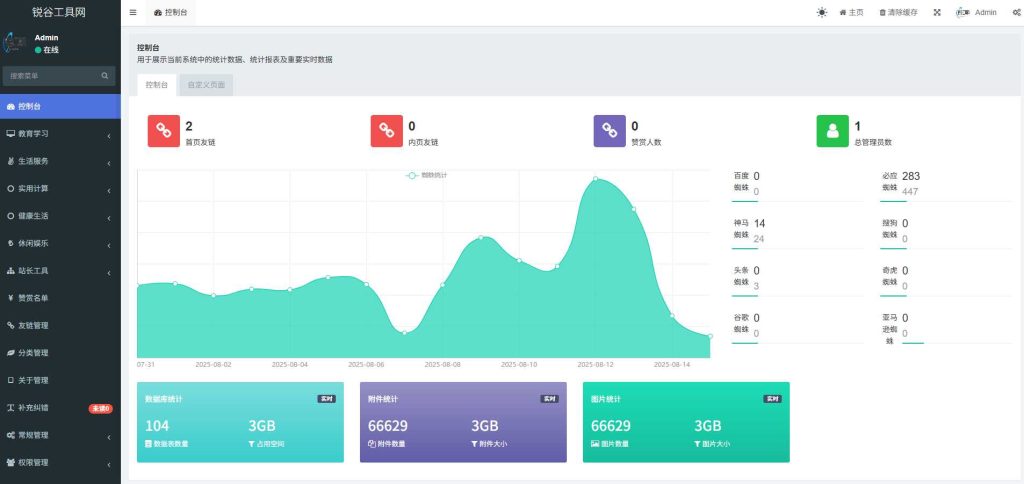The image size is (1024, 484).
Task: Click the 锐谷工具网 site title
Action: click(59, 12)
